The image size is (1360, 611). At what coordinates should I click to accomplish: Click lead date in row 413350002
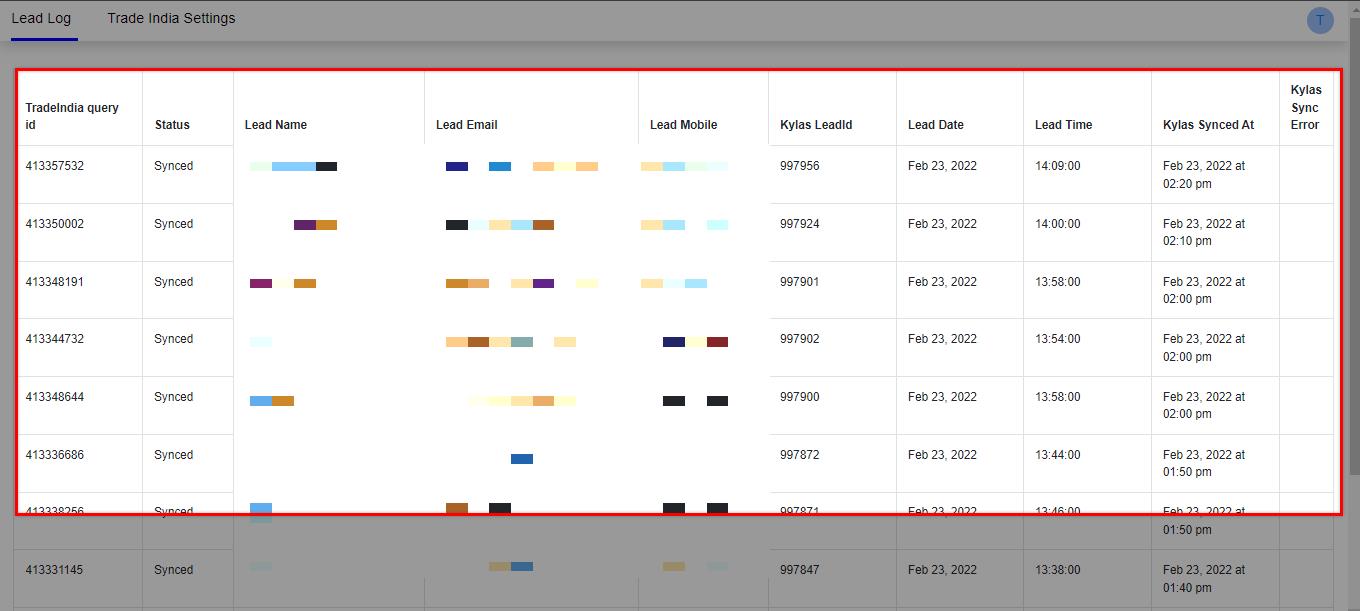(942, 224)
